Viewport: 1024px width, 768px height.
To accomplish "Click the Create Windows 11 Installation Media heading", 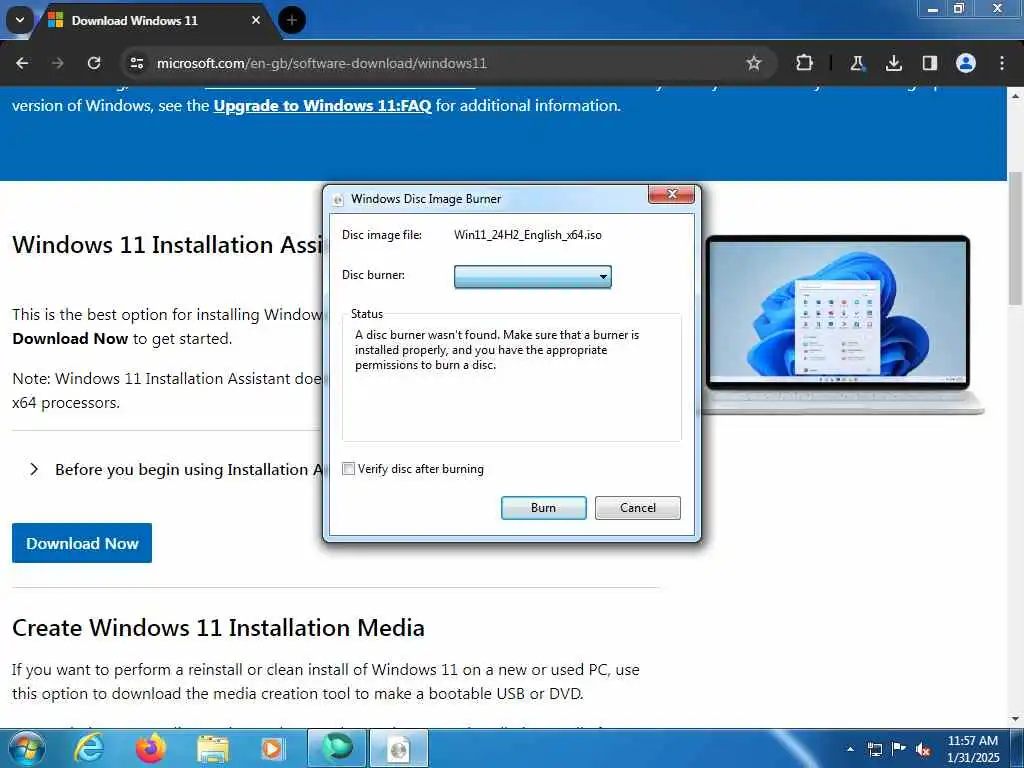I will pyautogui.click(x=218, y=628).
